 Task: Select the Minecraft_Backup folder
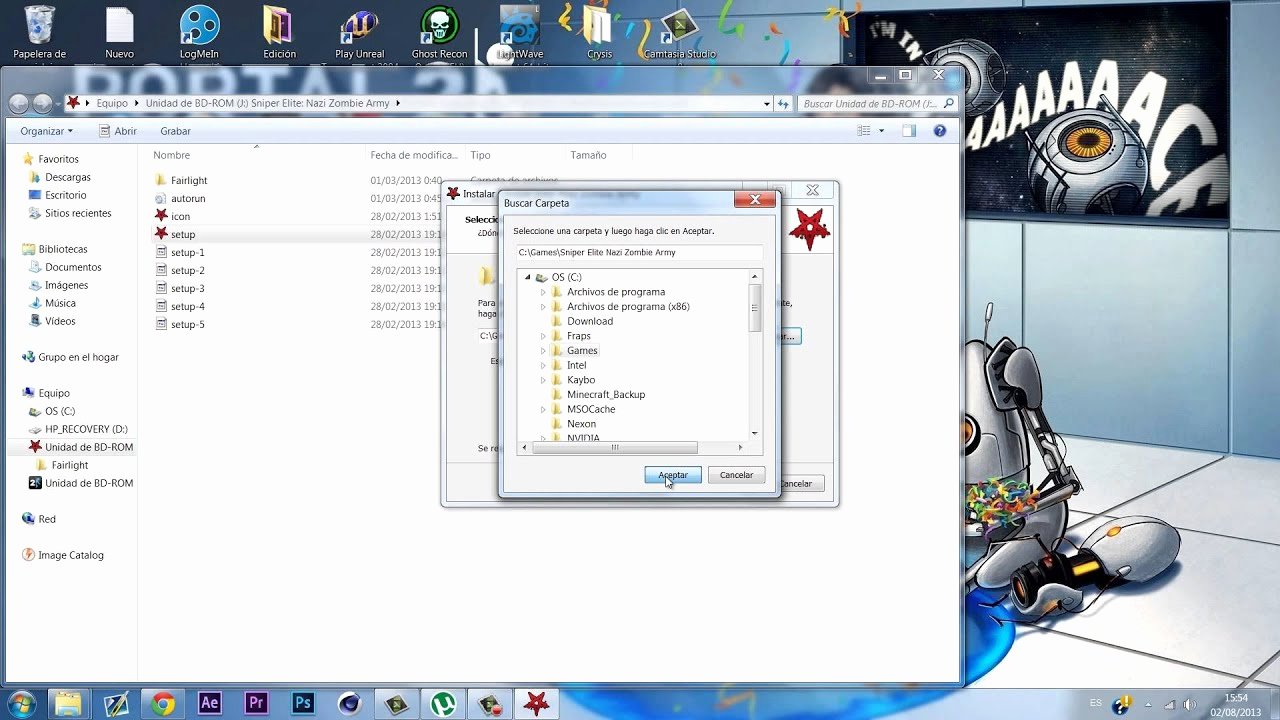point(606,394)
